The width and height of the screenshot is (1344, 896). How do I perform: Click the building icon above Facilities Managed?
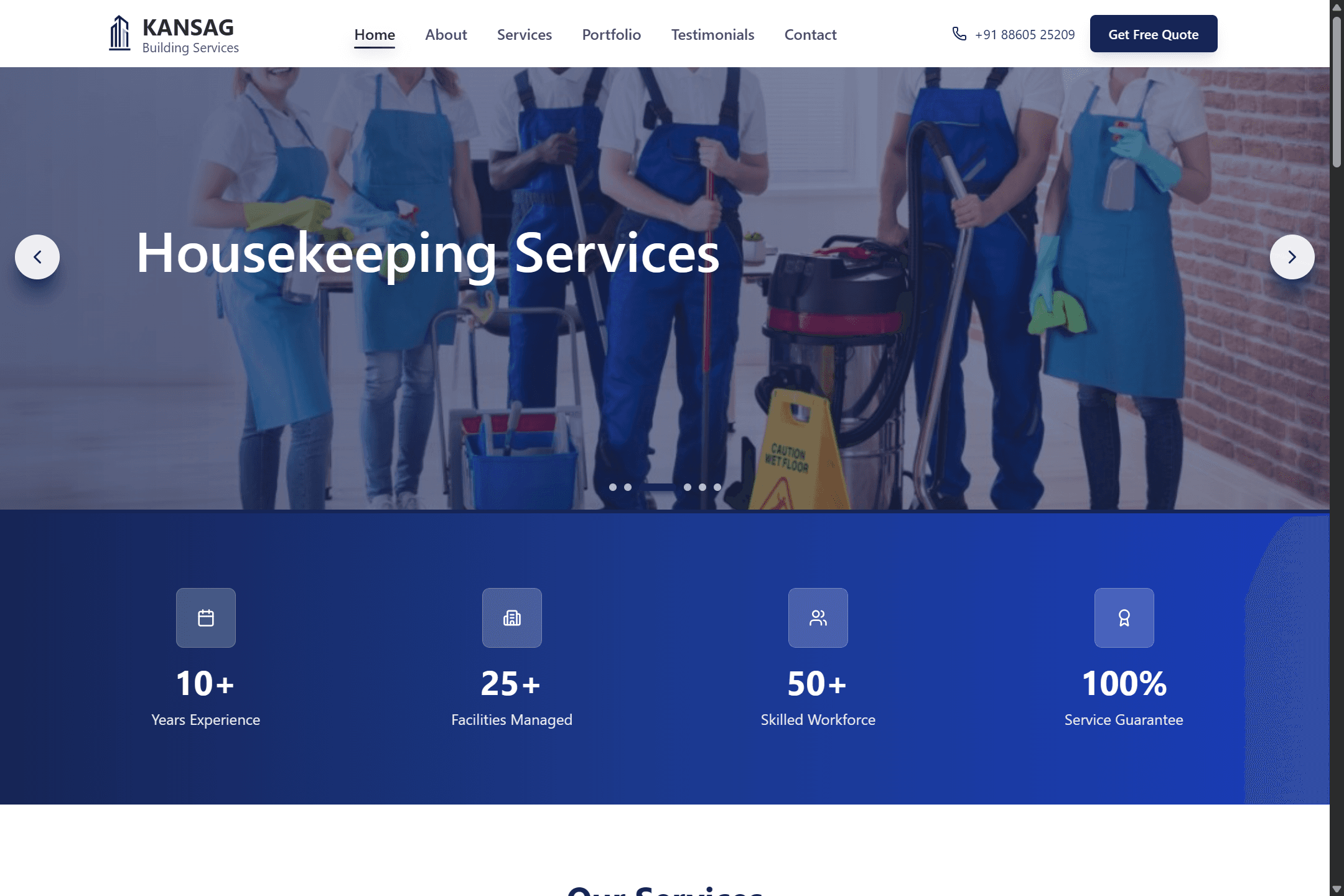(511, 617)
